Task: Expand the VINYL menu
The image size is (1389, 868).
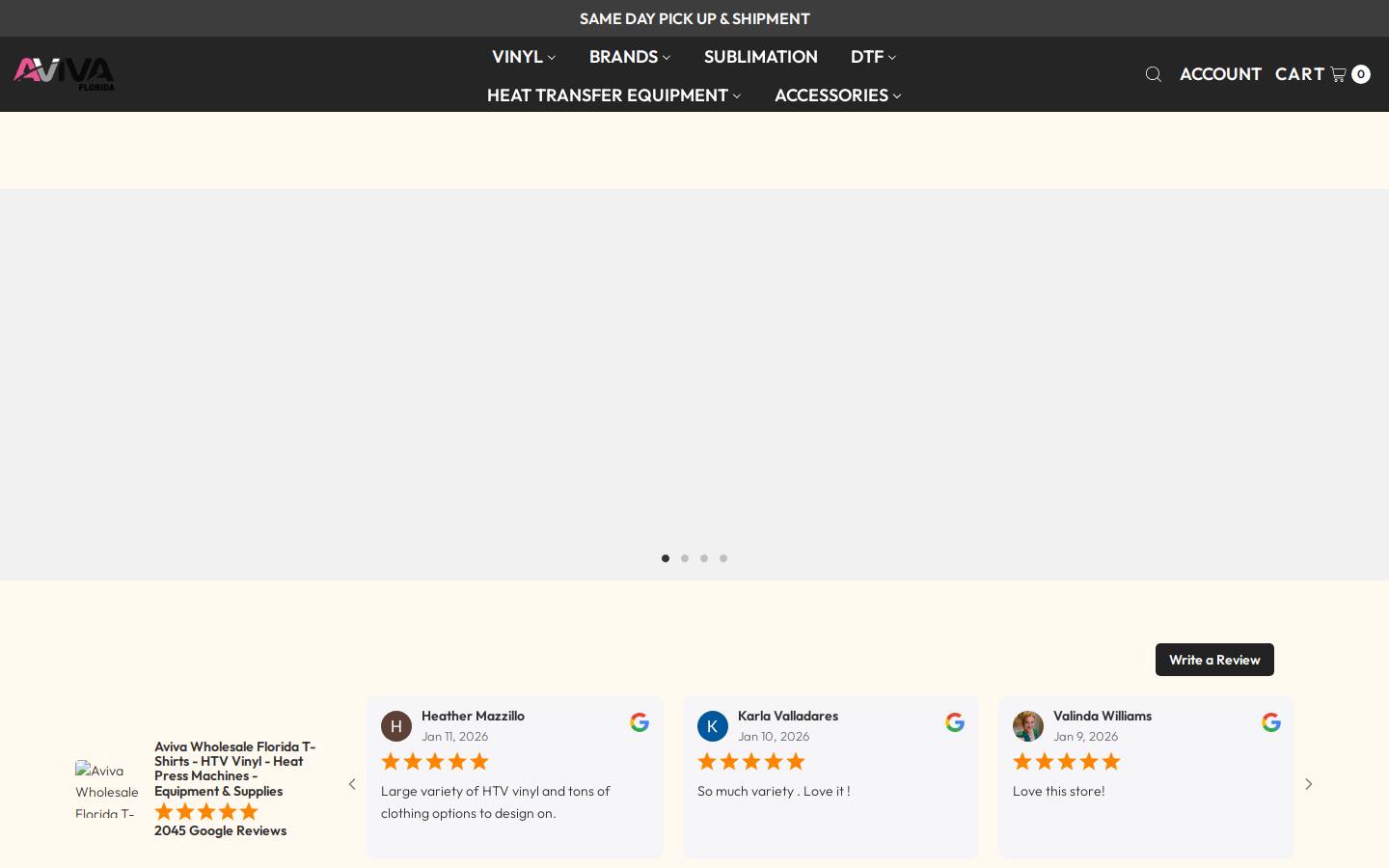Action: click(x=524, y=57)
